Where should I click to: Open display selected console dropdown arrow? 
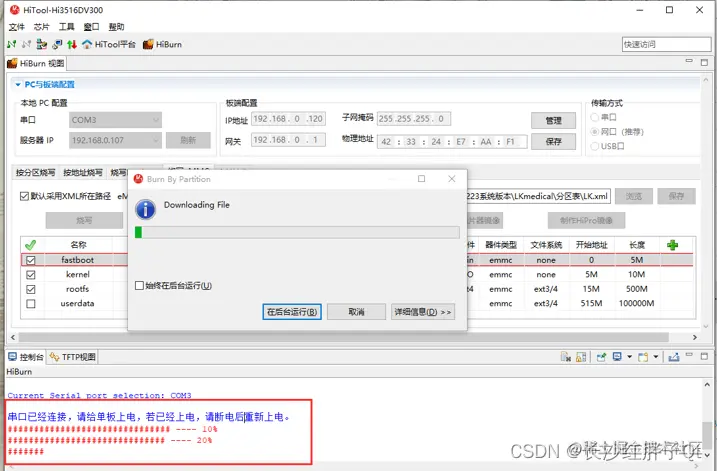[x=629, y=357]
